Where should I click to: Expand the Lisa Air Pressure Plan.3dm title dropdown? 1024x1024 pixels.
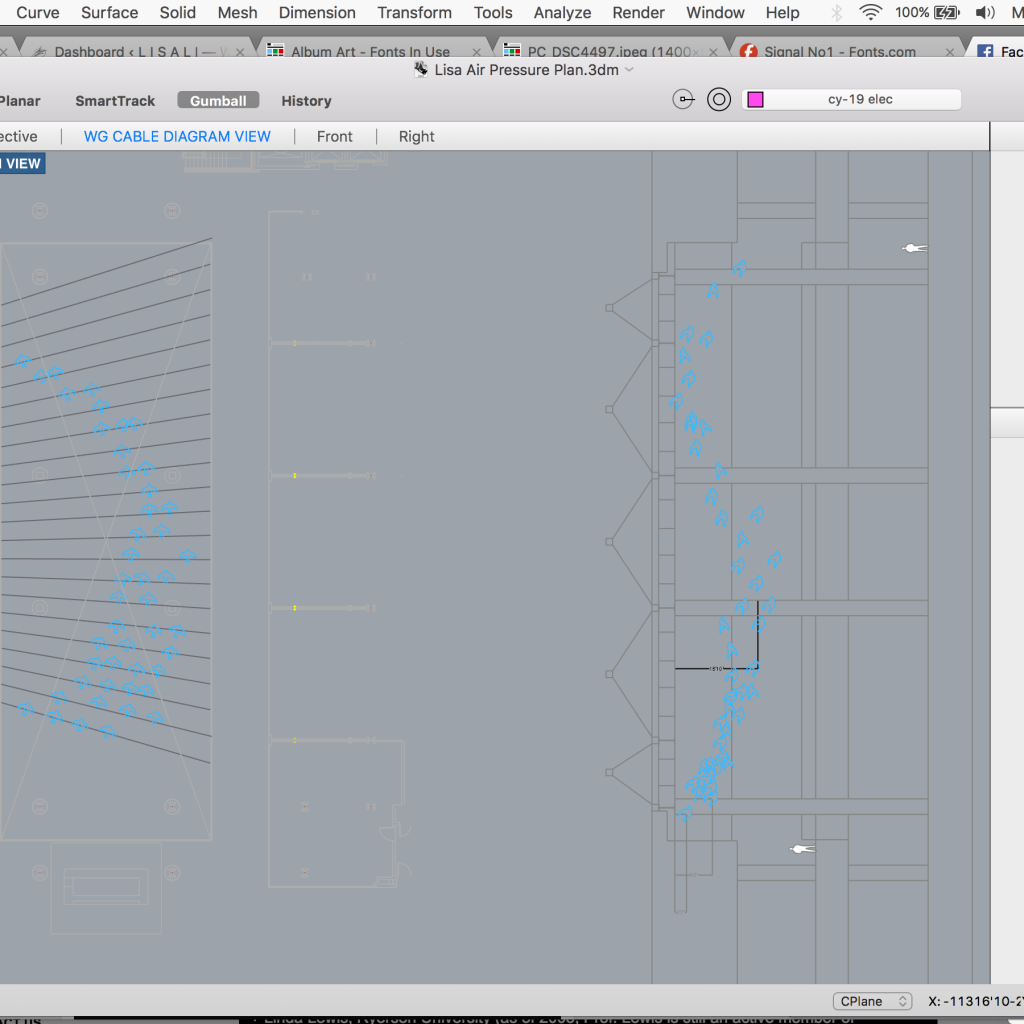(x=630, y=70)
